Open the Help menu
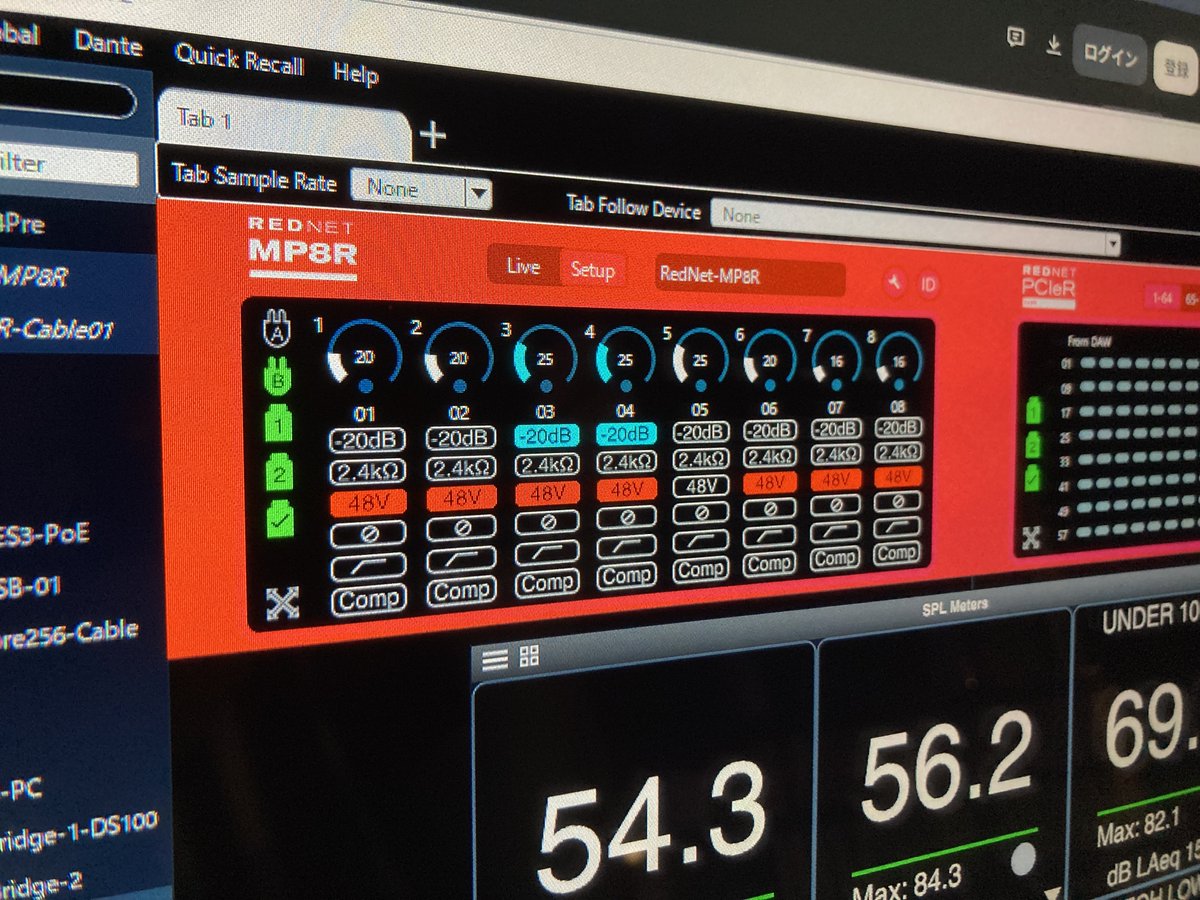Image resolution: width=1200 pixels, height=900 pixels. click(x=356, y=74)
